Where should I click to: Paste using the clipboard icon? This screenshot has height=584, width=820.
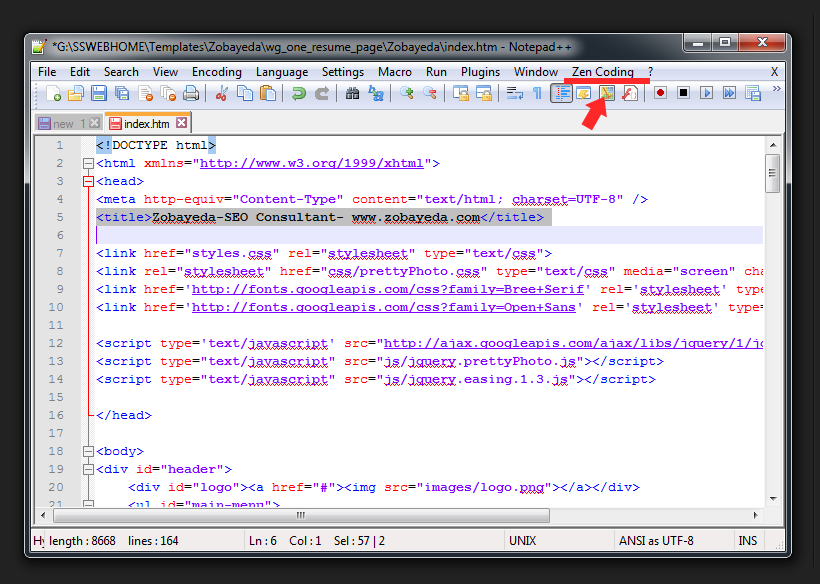click(x=267, y=94)
